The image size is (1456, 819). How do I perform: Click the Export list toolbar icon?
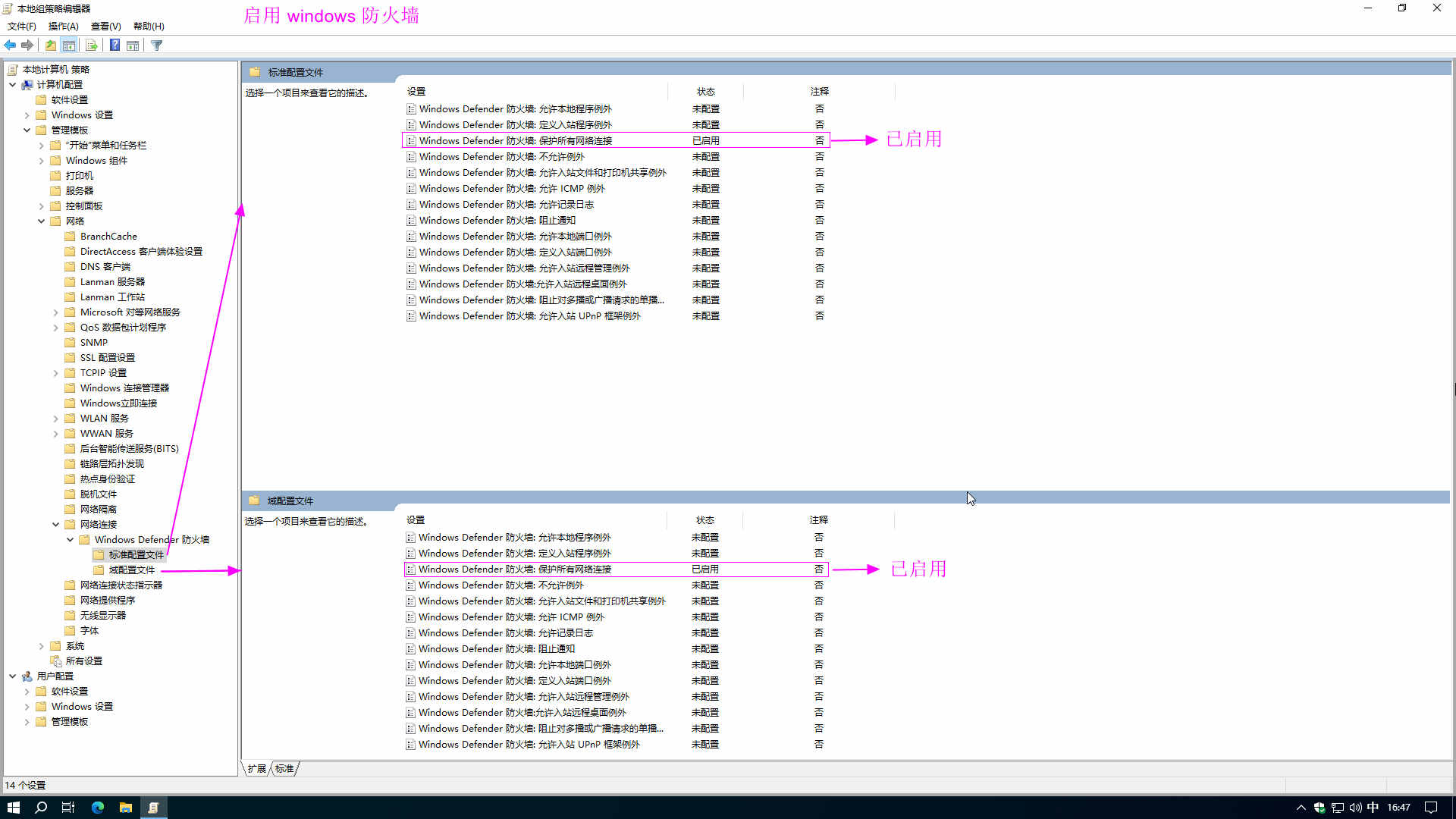pyautogui.click(x=91, y=45)
